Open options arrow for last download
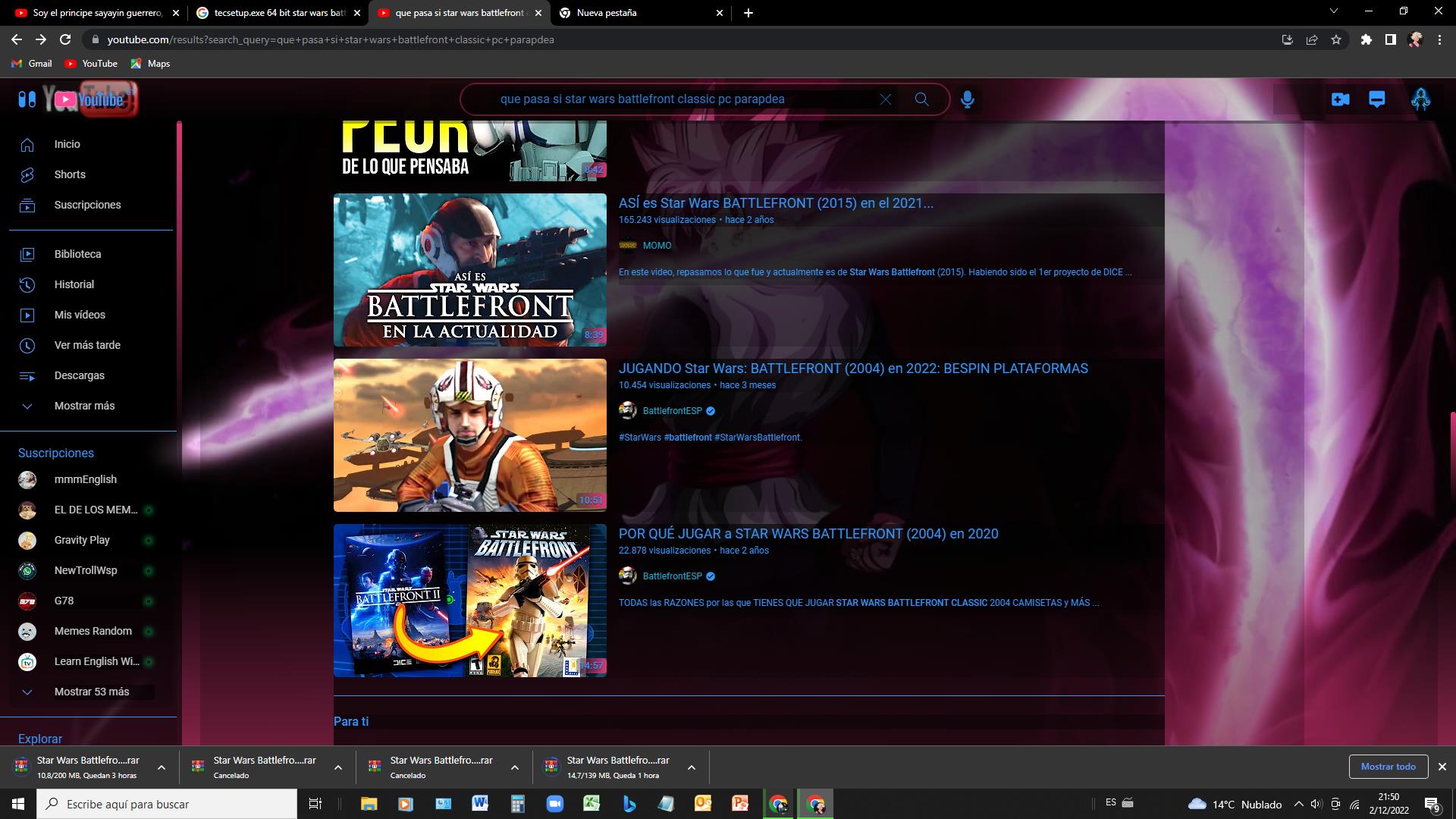The width and height of the screenshot is (1456, 819). click(691, 767)
